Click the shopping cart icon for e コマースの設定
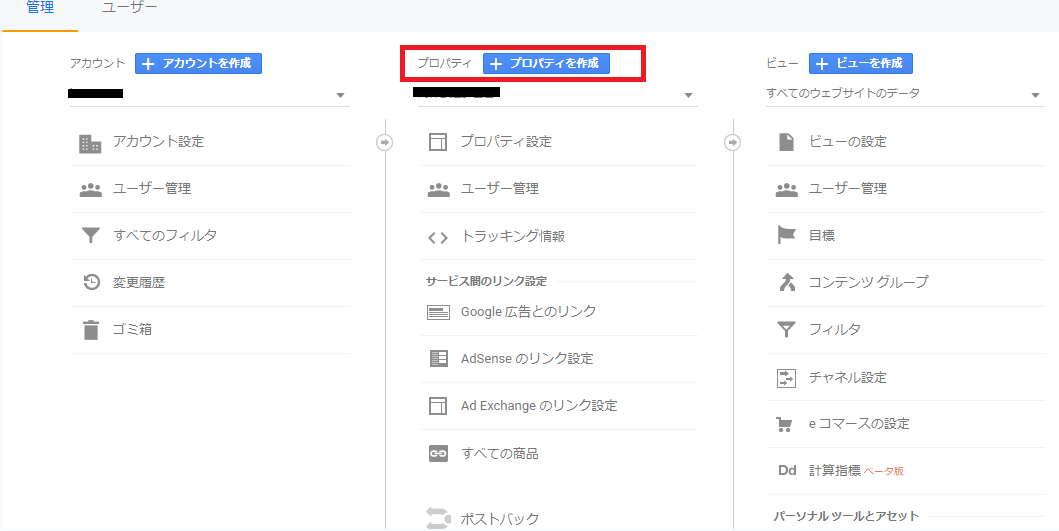1059x531 pixels. tap(786, 424)
